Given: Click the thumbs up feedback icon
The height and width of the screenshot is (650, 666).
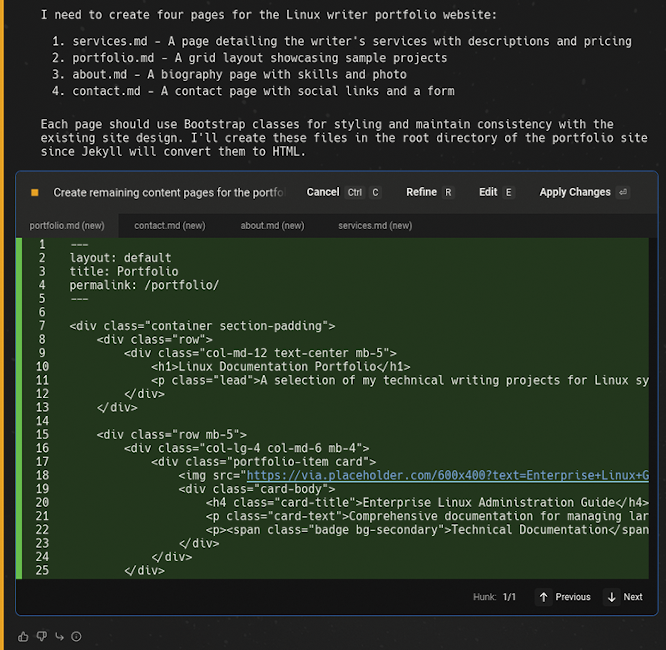Looking at the screenshot, I should [x=24, y=636].
